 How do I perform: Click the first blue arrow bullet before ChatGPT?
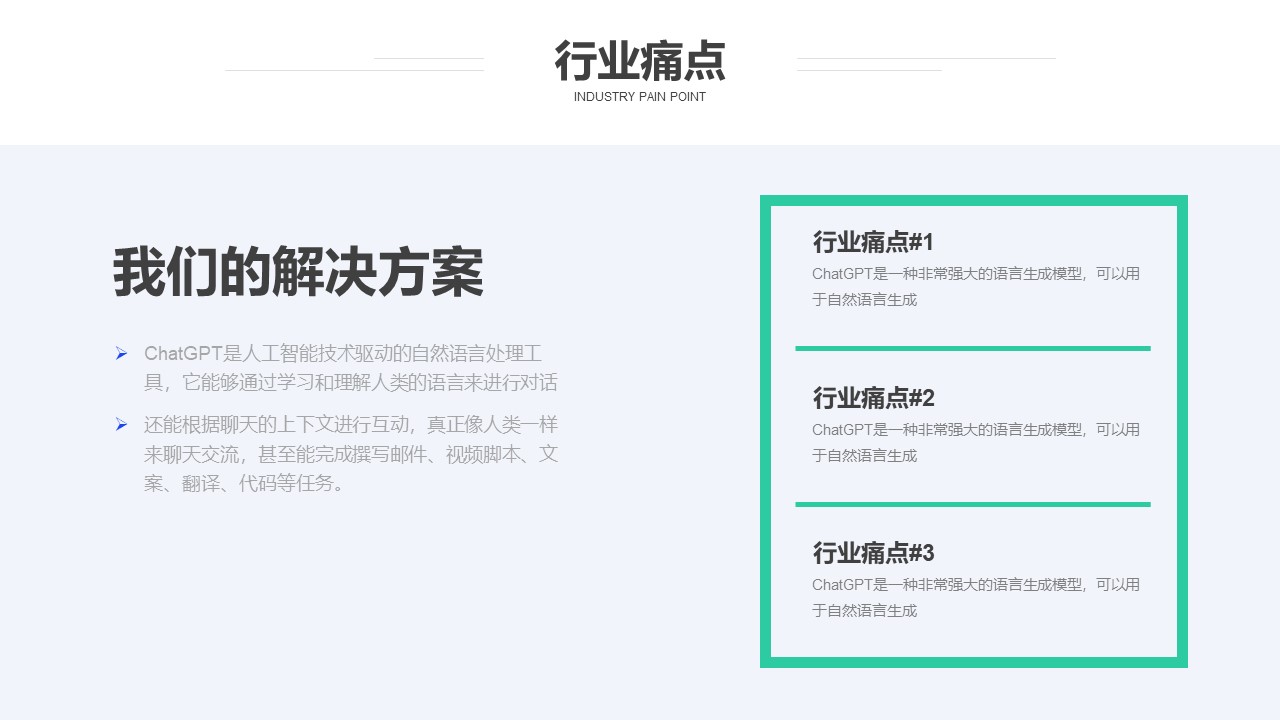tap(121, 353)
